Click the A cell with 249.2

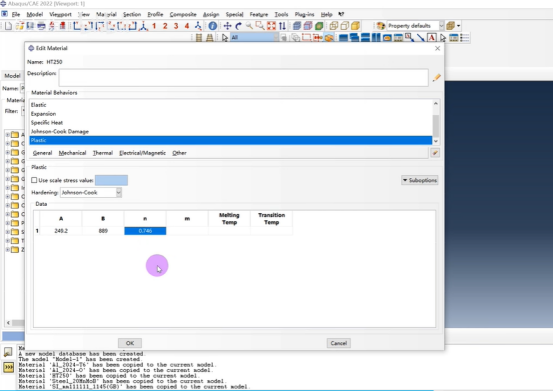point(61,231)
